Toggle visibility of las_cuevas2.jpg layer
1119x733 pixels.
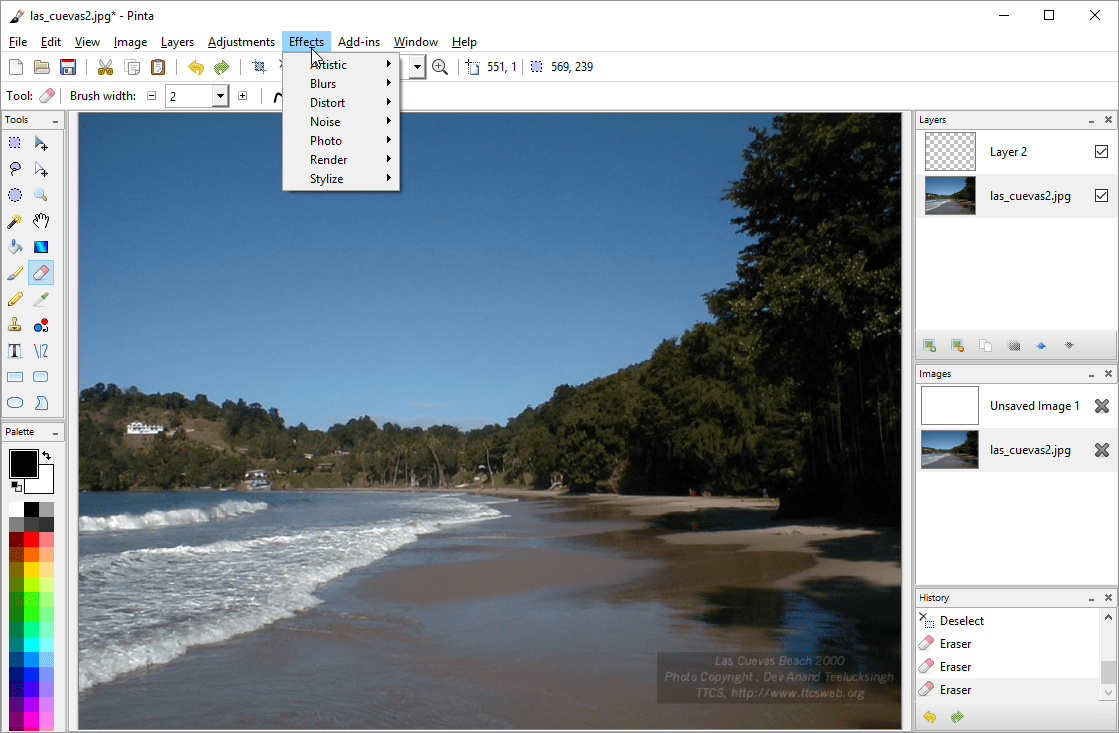1101,196
